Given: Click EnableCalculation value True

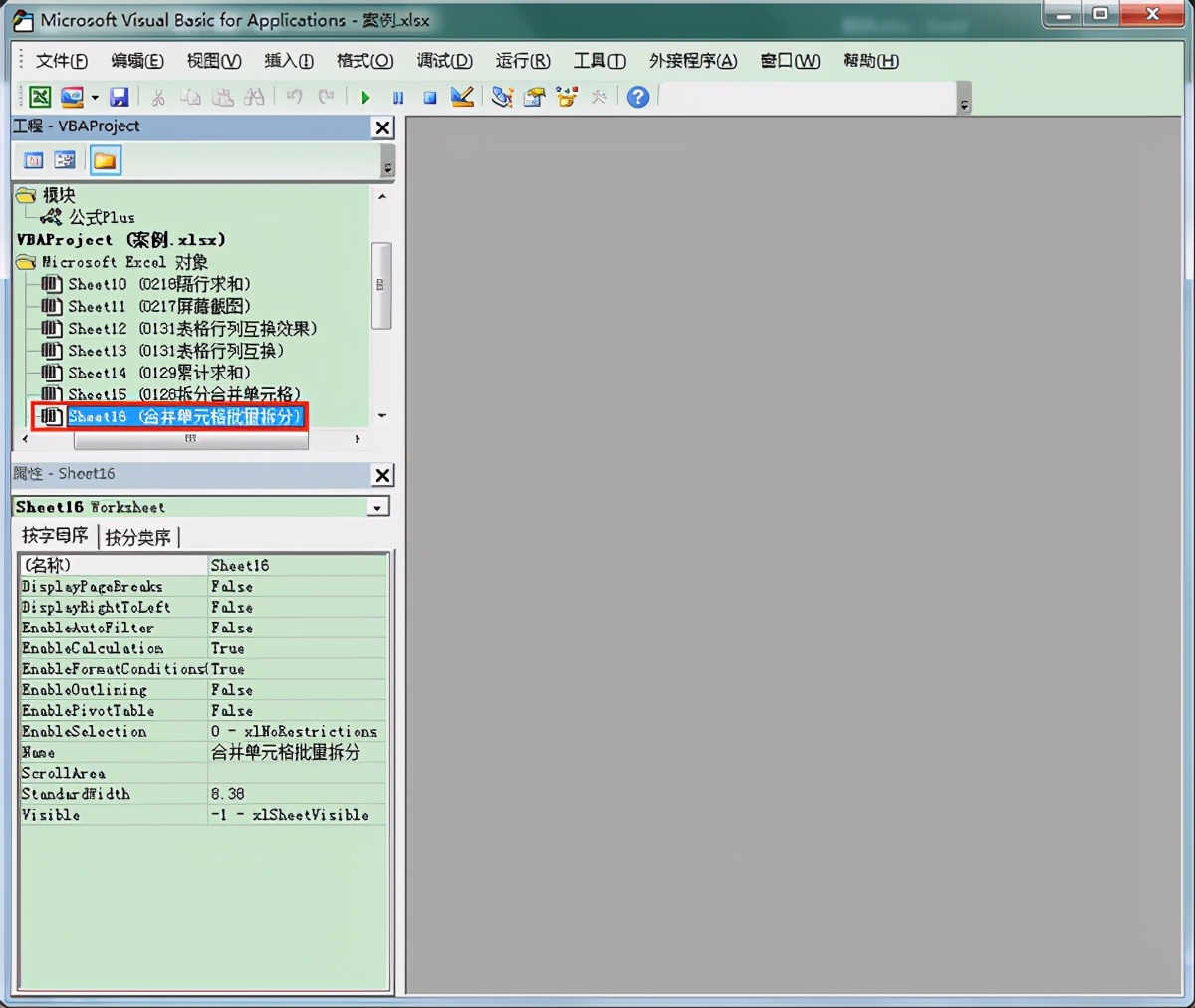Looking at the screenshot, I should [x=297, y=648].
